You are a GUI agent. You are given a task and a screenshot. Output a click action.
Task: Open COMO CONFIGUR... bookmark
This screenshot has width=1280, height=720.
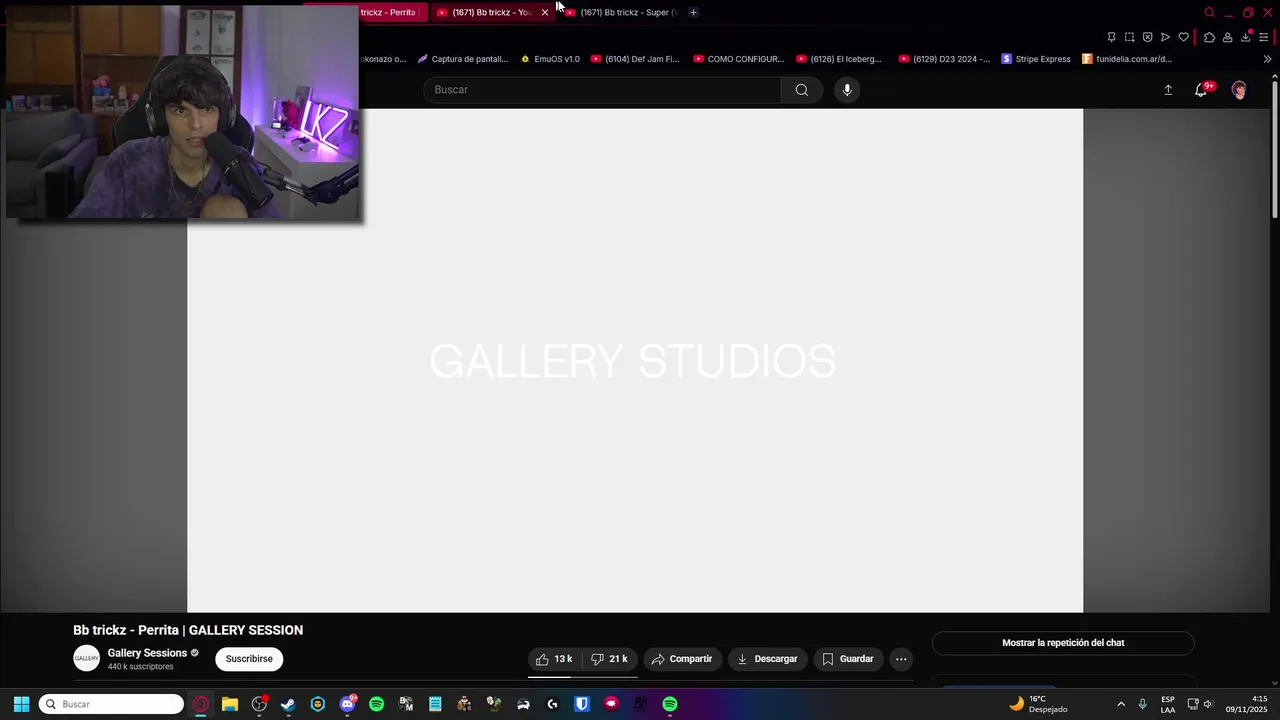738,59
